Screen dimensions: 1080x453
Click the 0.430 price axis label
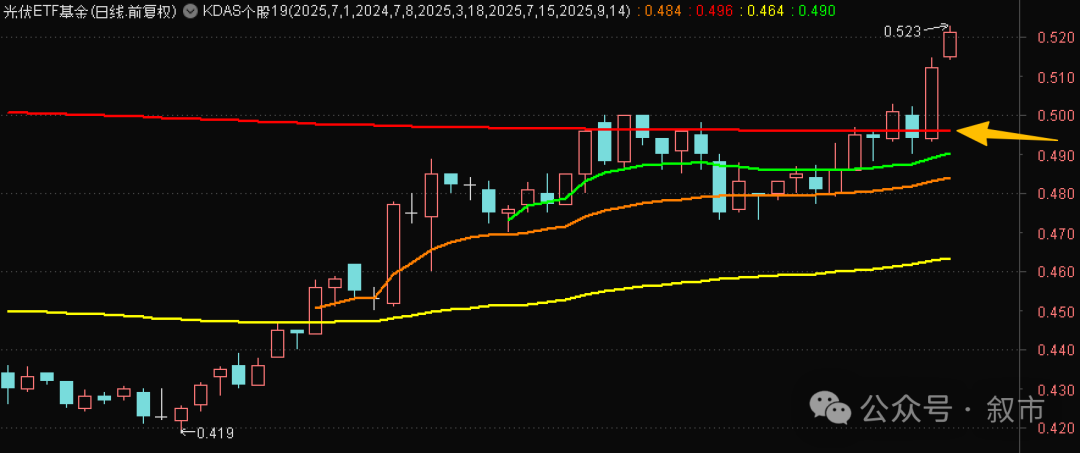(1057, 390)
